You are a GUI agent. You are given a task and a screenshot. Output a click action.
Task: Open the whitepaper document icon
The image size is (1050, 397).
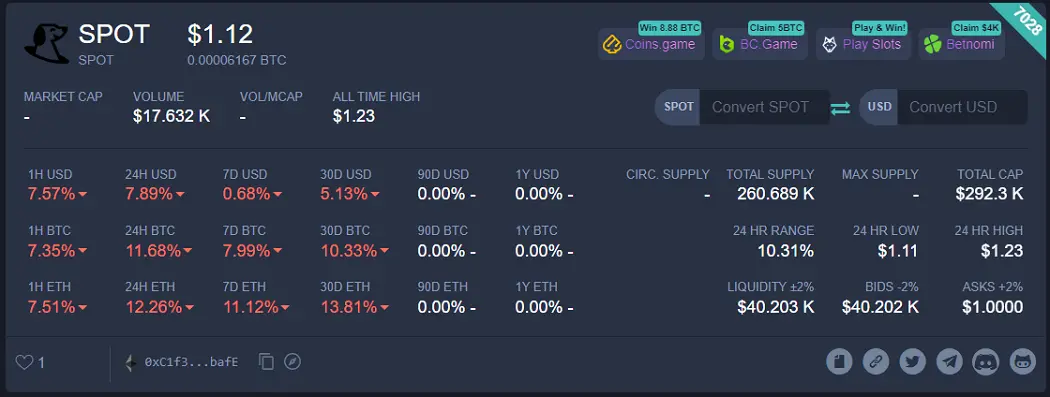[x=839, y=362]
